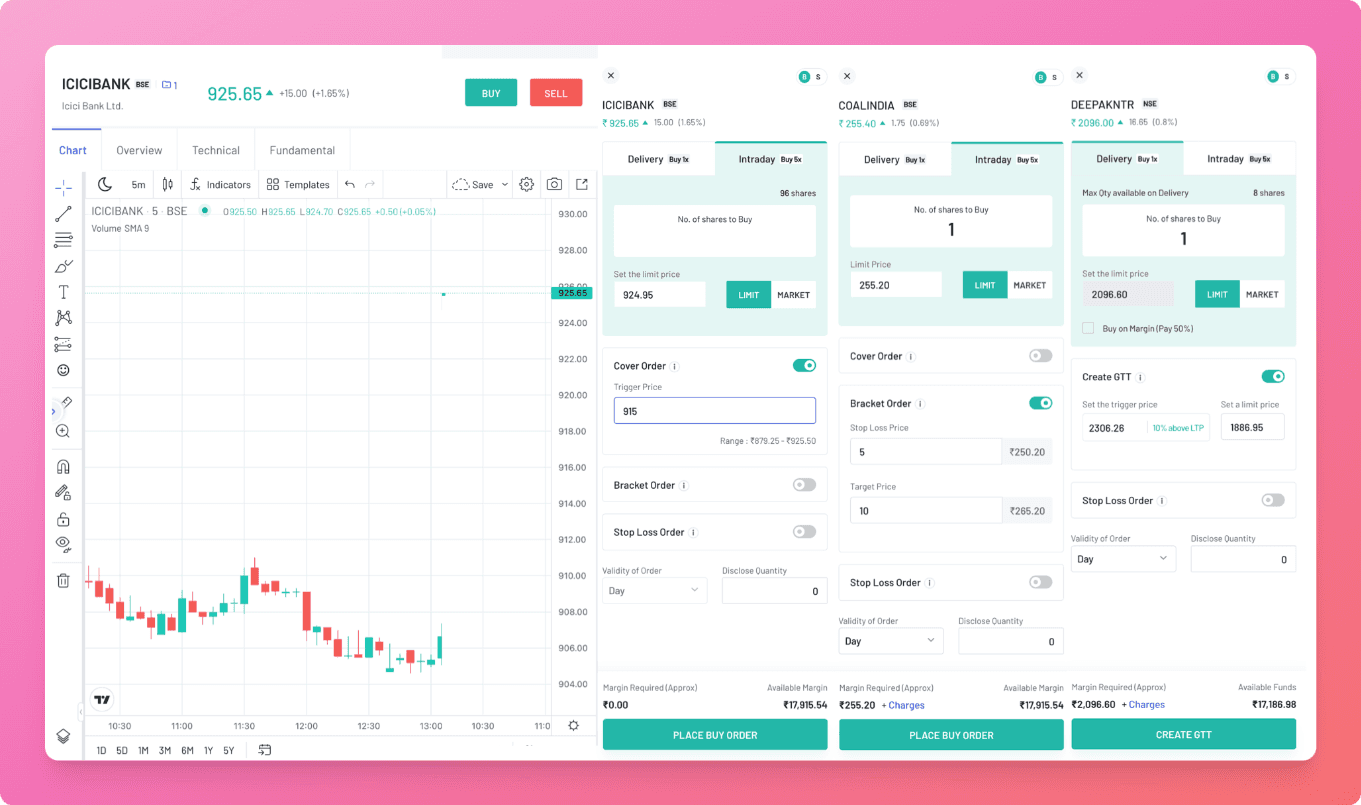Viewport: 1361px width, 805px height.
Task: Select COALINDIA Delivery Buy 1x tab
Action: (894, 159)
